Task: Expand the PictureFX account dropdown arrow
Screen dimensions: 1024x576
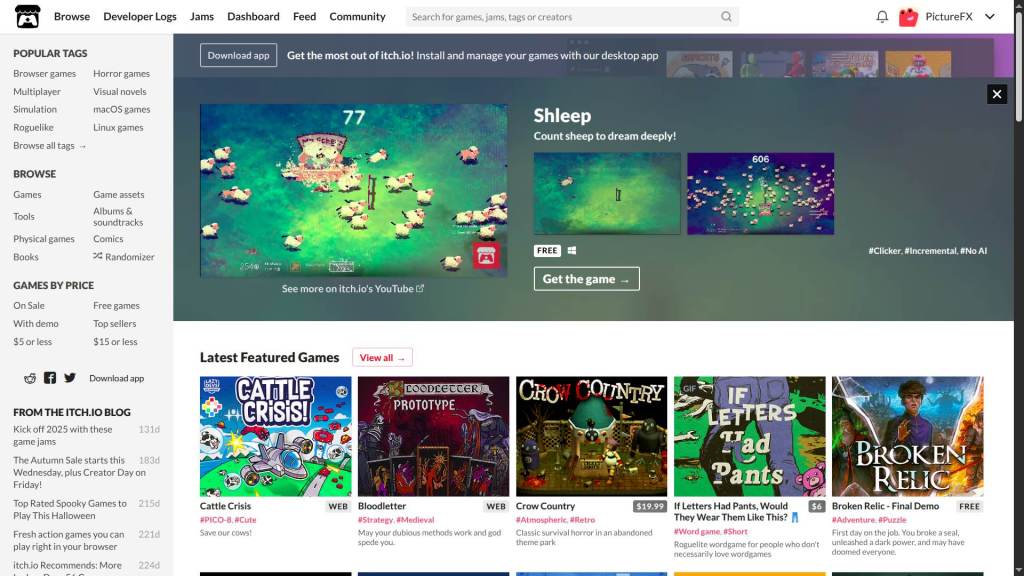Action: [x=989, y=17]
